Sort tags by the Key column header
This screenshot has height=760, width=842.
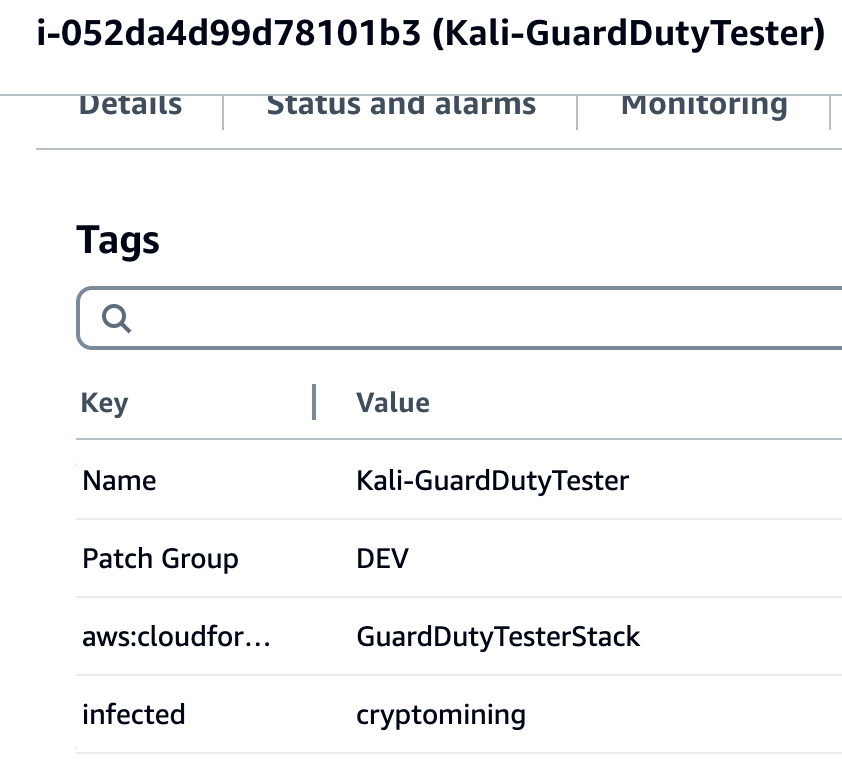click(104, 403)
